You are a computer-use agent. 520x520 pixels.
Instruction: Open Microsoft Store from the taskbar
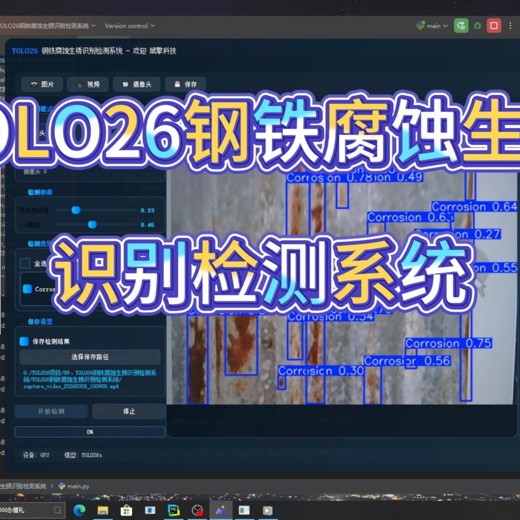(x=126, y=510)
